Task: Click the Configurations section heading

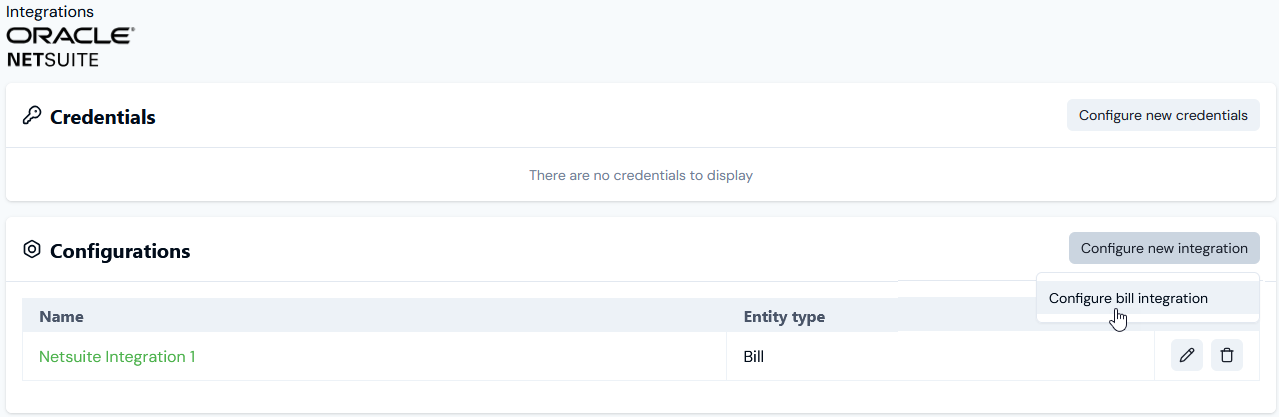Action: pyautogui.click(x=120, y=251)
